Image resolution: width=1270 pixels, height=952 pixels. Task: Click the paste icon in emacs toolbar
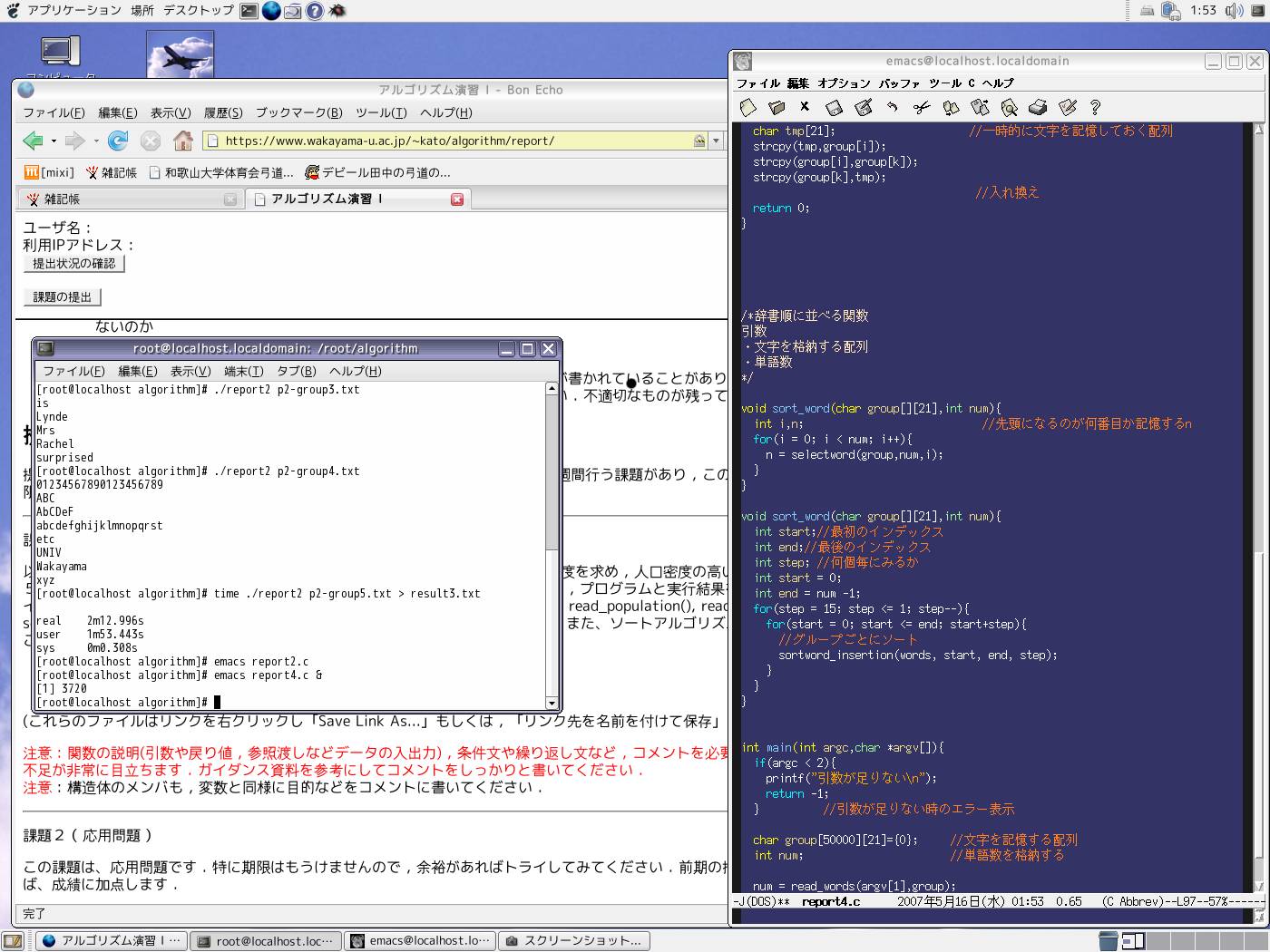click(980, 107)
